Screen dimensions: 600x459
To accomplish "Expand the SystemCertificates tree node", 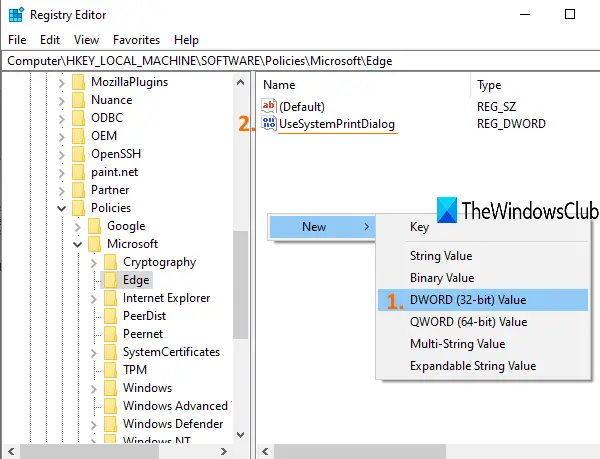I will tap(94, 352).
